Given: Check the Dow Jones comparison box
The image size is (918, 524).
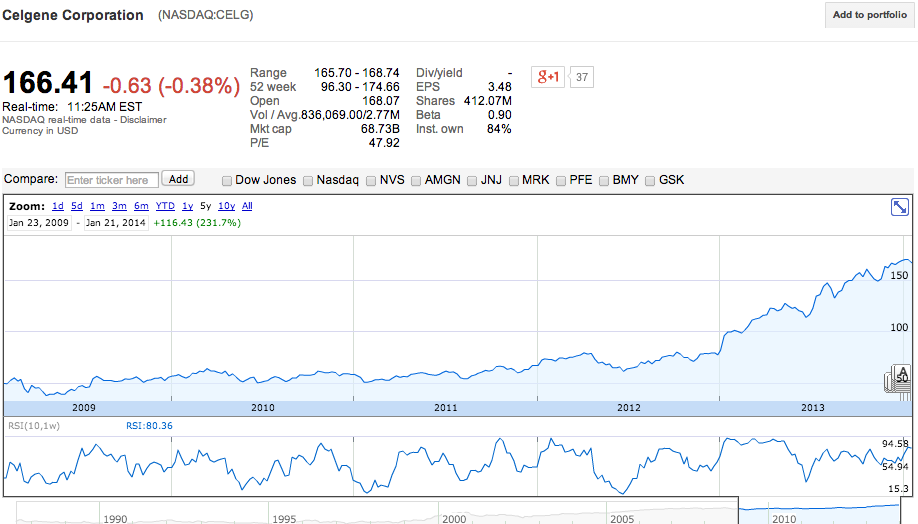Looking at the screenshot, I should 227,181.
